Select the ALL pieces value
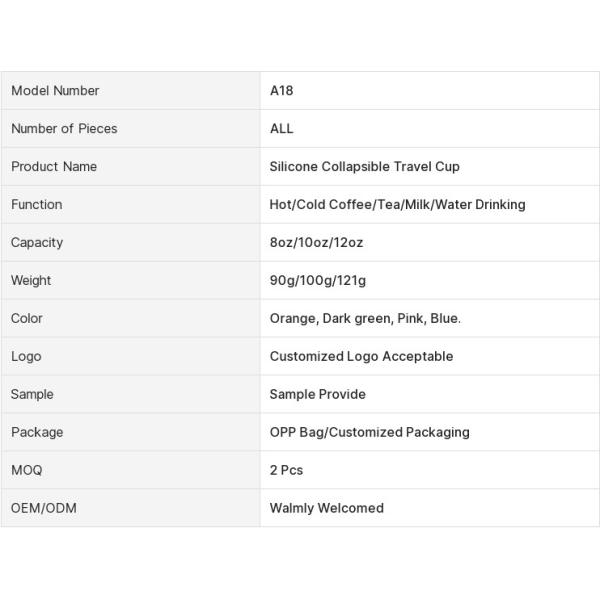Viewport: 600px width, 600px height. [x=282, y=129]
